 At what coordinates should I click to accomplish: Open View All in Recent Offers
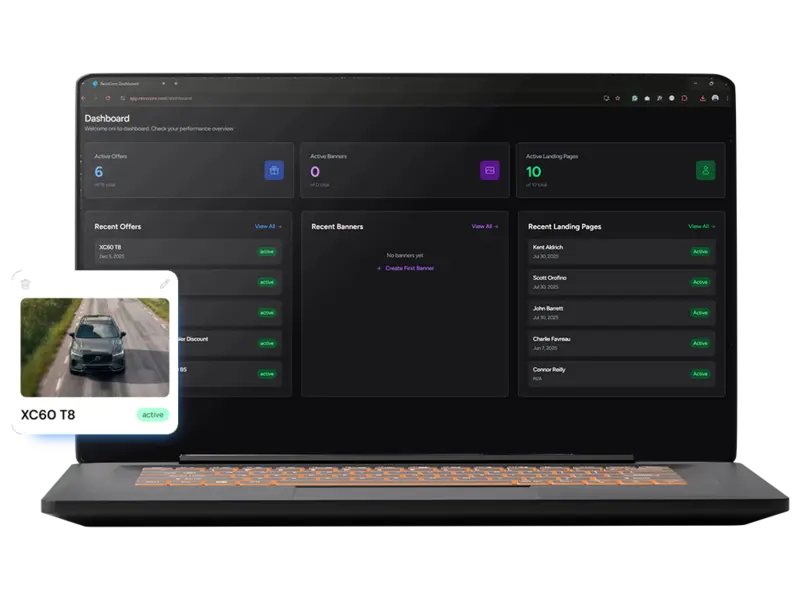coord(268,227)
